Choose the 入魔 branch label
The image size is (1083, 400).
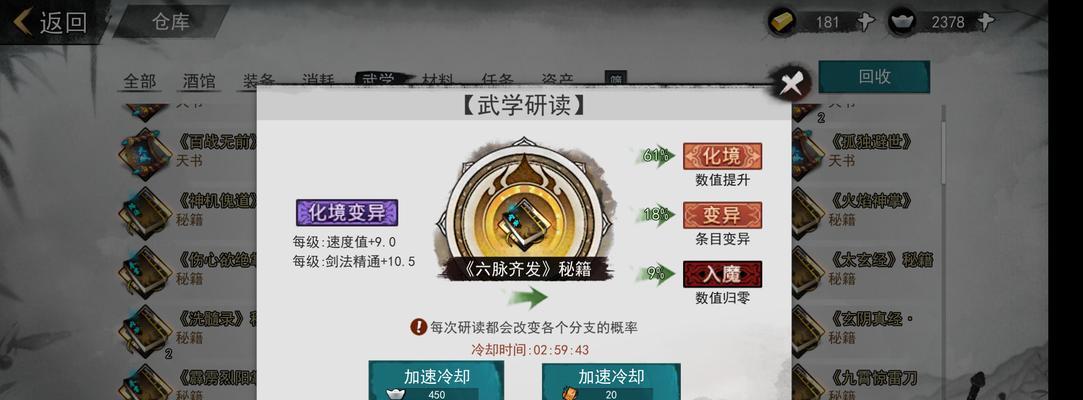point(722,274)
